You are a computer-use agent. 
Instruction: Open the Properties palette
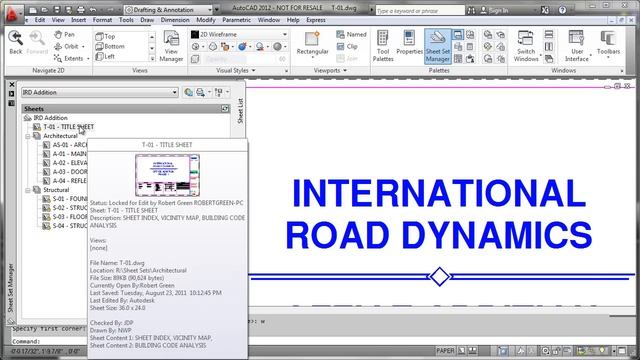409,43
